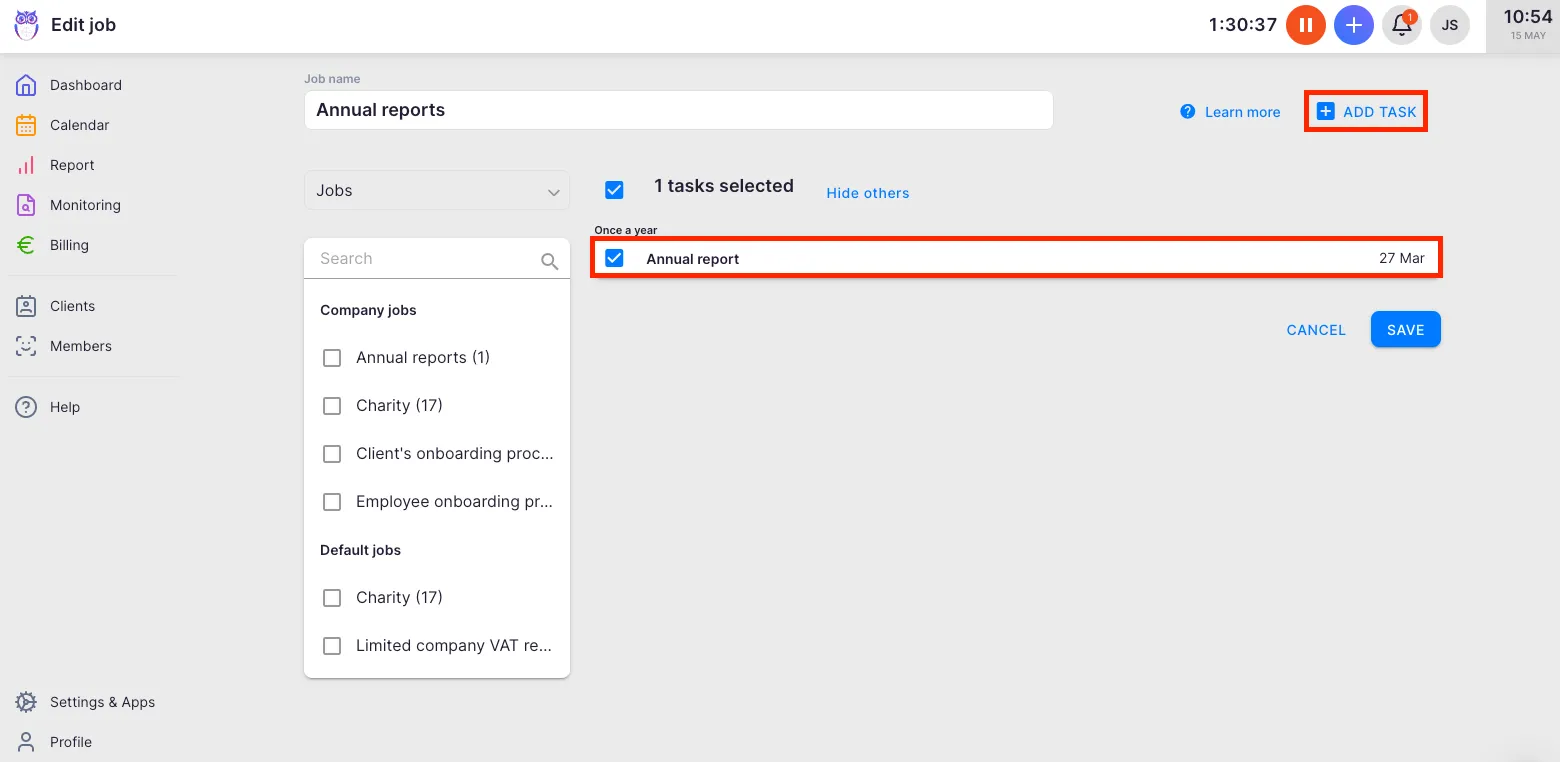Click the Job name text field
This screenshot has height=762, width=1560.
pos(678,110)
